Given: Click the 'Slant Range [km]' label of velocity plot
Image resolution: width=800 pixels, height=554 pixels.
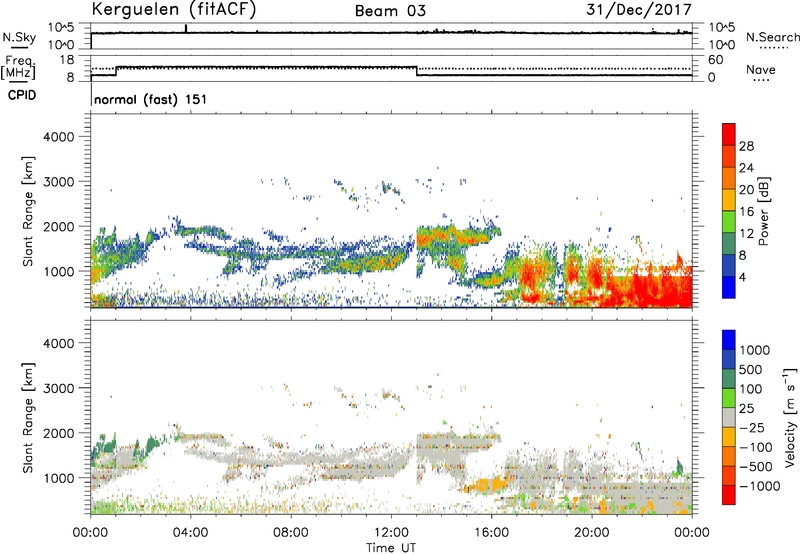Looking at the screenshot, I should tap(28, 418).
